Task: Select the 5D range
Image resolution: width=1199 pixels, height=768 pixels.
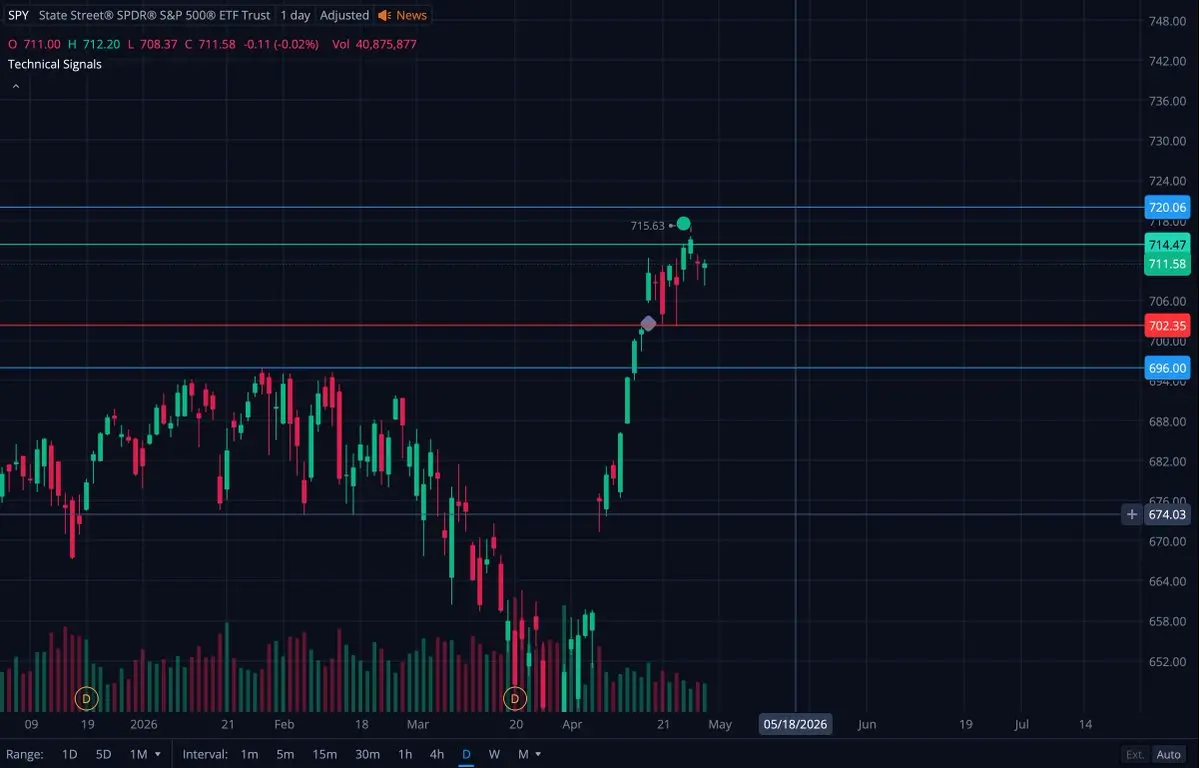Action: tap(103, 754)
